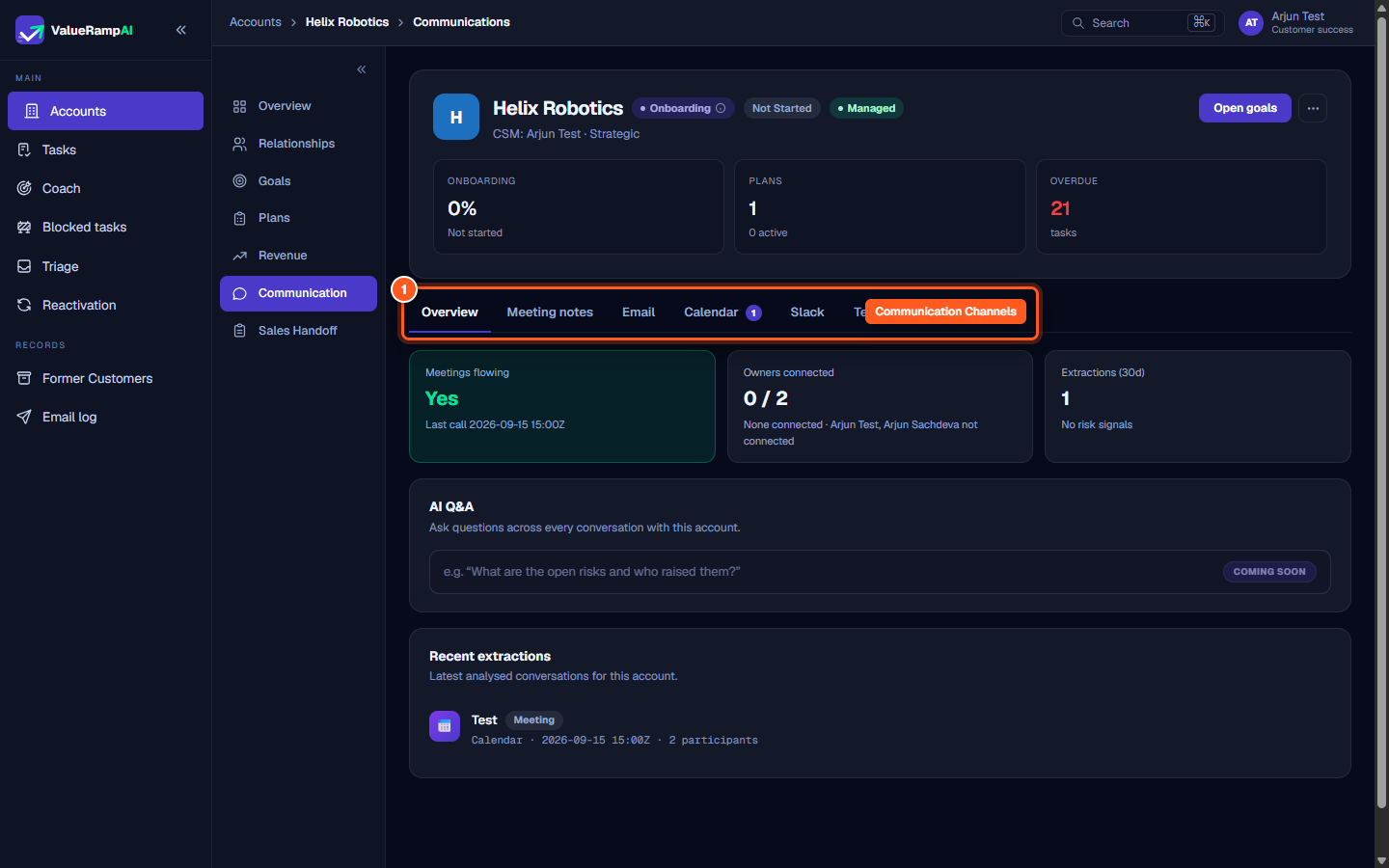Click the Accounts building icon in sidebar
Image resolution: width=1389 pixels, height=868 pixels.
[32, 111]
